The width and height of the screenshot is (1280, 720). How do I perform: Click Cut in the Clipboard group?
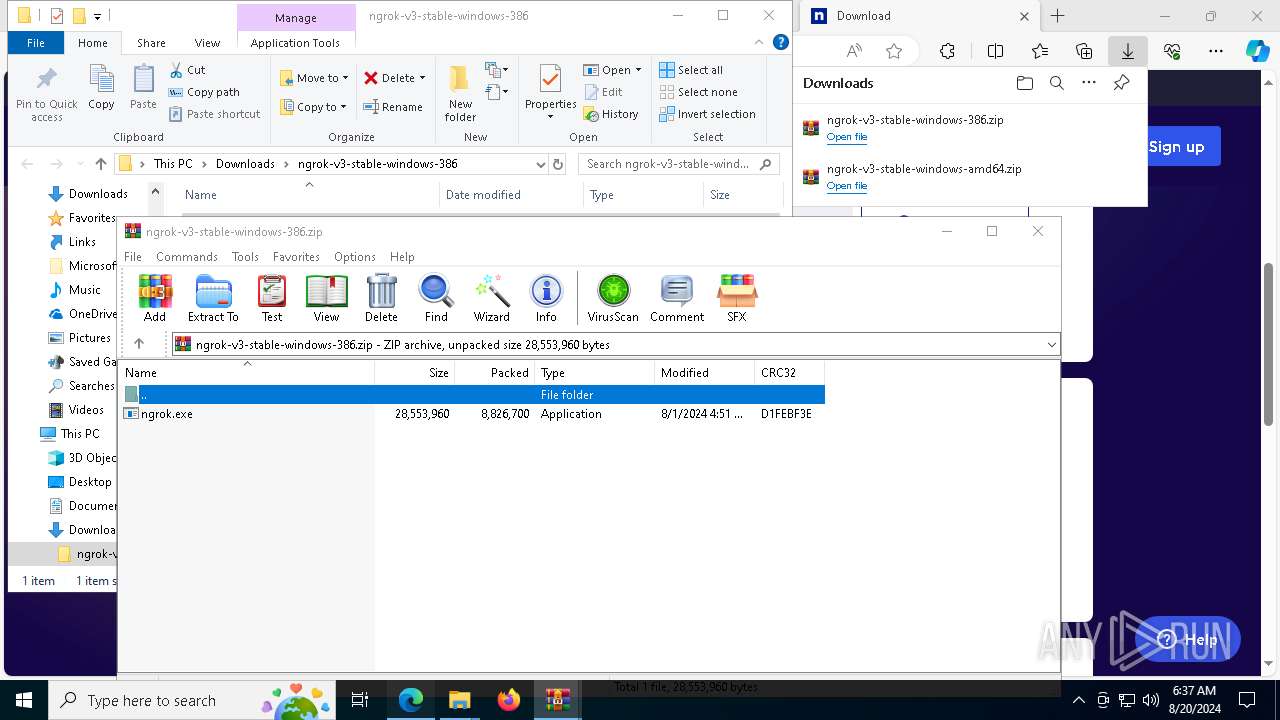click(187, 70)
